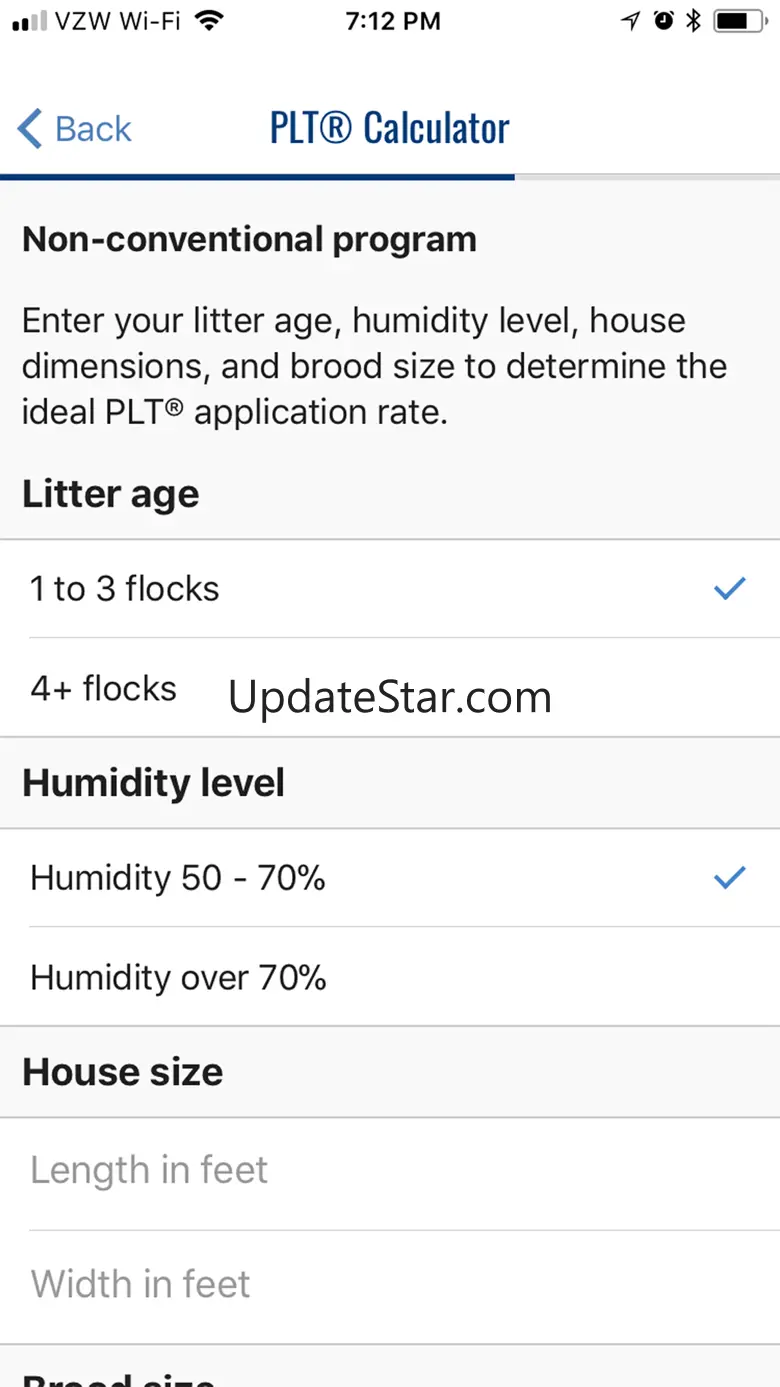Screen dimensions: 780x1387
Task: Tap the alarm clock status icon
Action: pyautogui.click(x=663, y=21)
